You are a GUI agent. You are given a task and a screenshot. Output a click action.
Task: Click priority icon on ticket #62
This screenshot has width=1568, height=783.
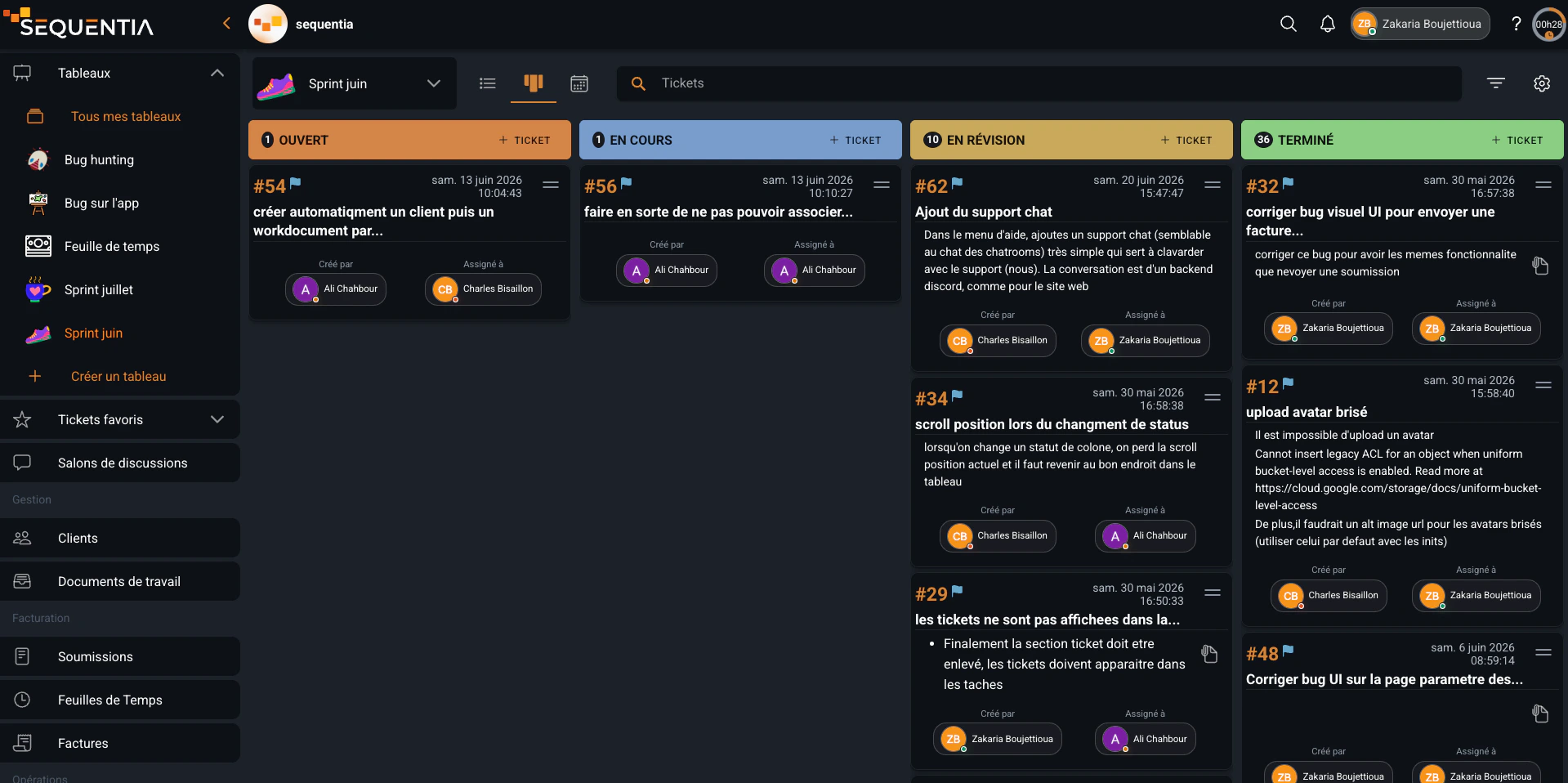(1213, 185)
